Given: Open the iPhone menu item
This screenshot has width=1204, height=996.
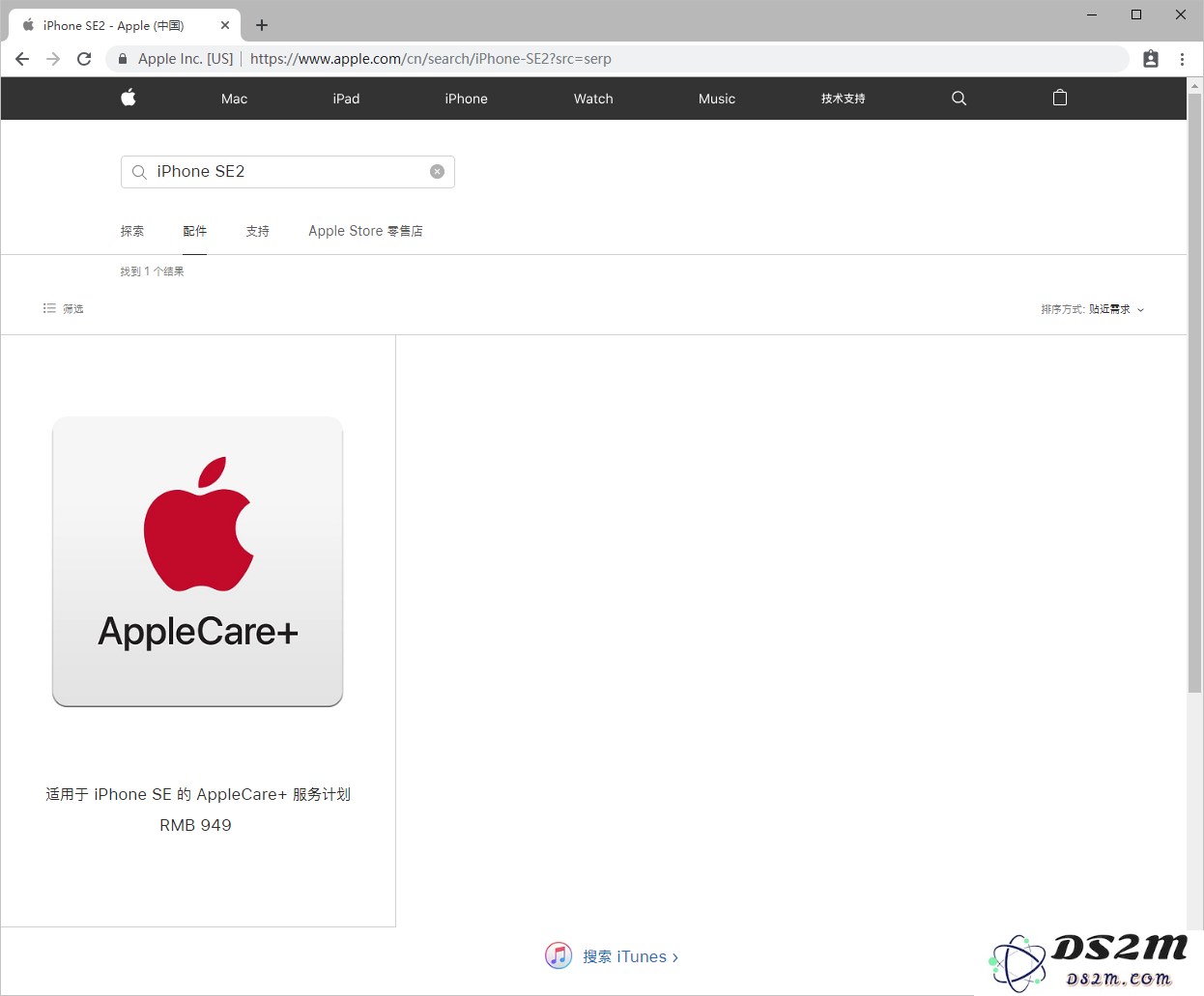Looking at the screenshot, I should pos(466,99).
